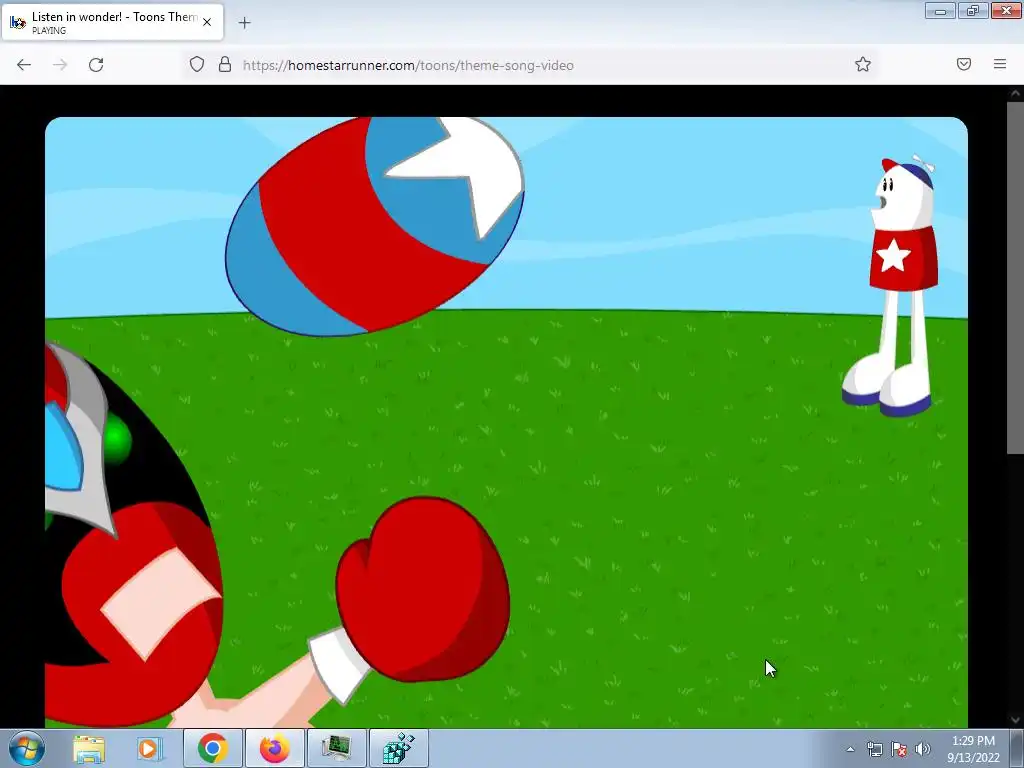Reload the current page
Viewport: 1024px width, 768px height.
(96, 65)
